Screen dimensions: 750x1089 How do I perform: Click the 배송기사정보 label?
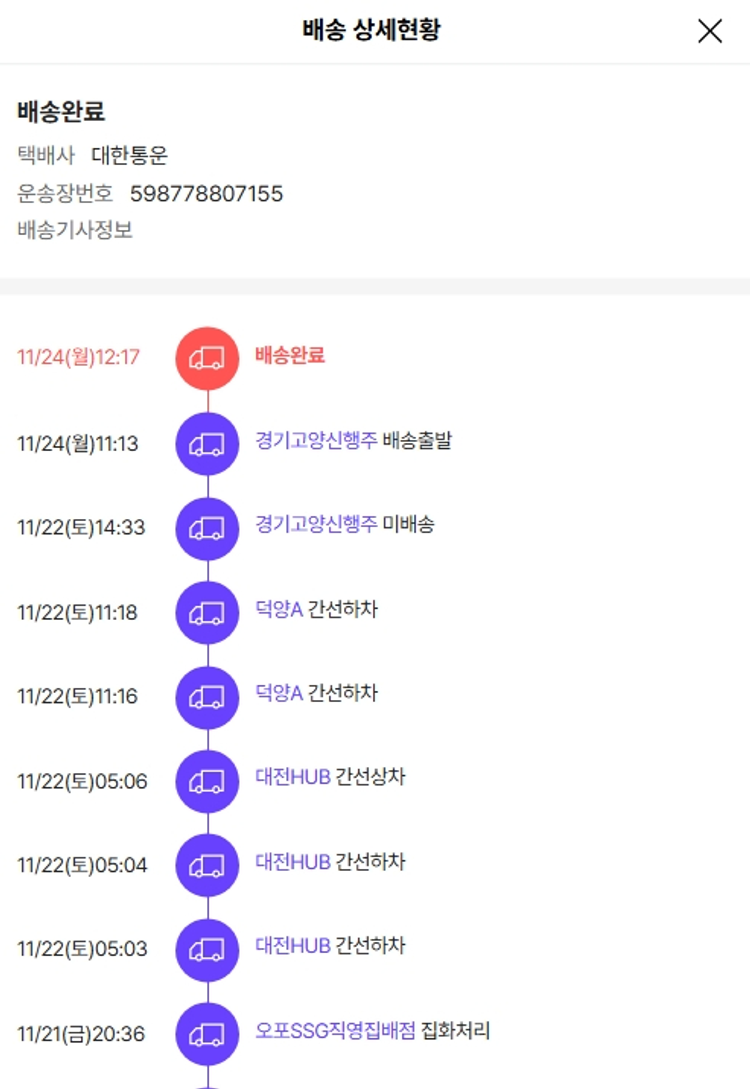(75, 230)
